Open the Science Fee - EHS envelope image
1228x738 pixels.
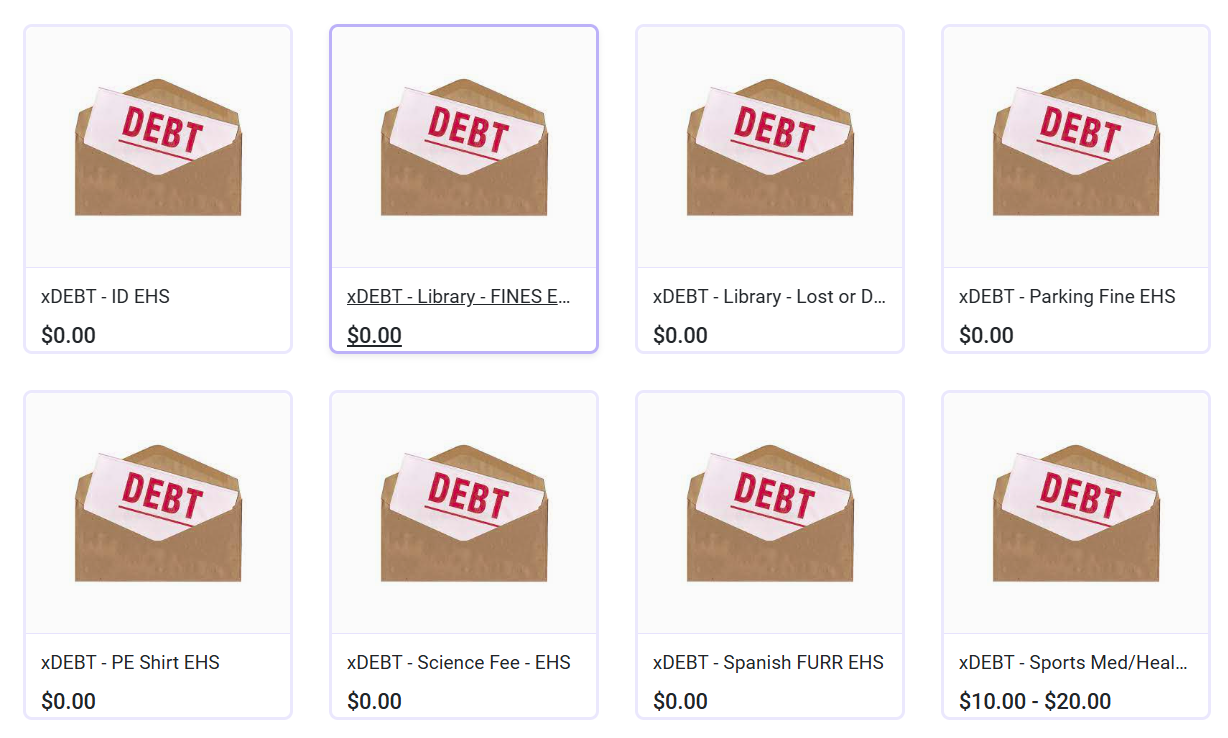click(463, 511)
